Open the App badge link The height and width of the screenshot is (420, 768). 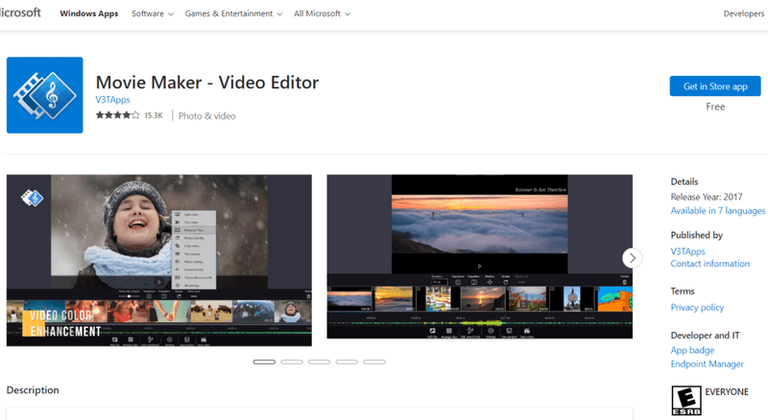(692, 350)
